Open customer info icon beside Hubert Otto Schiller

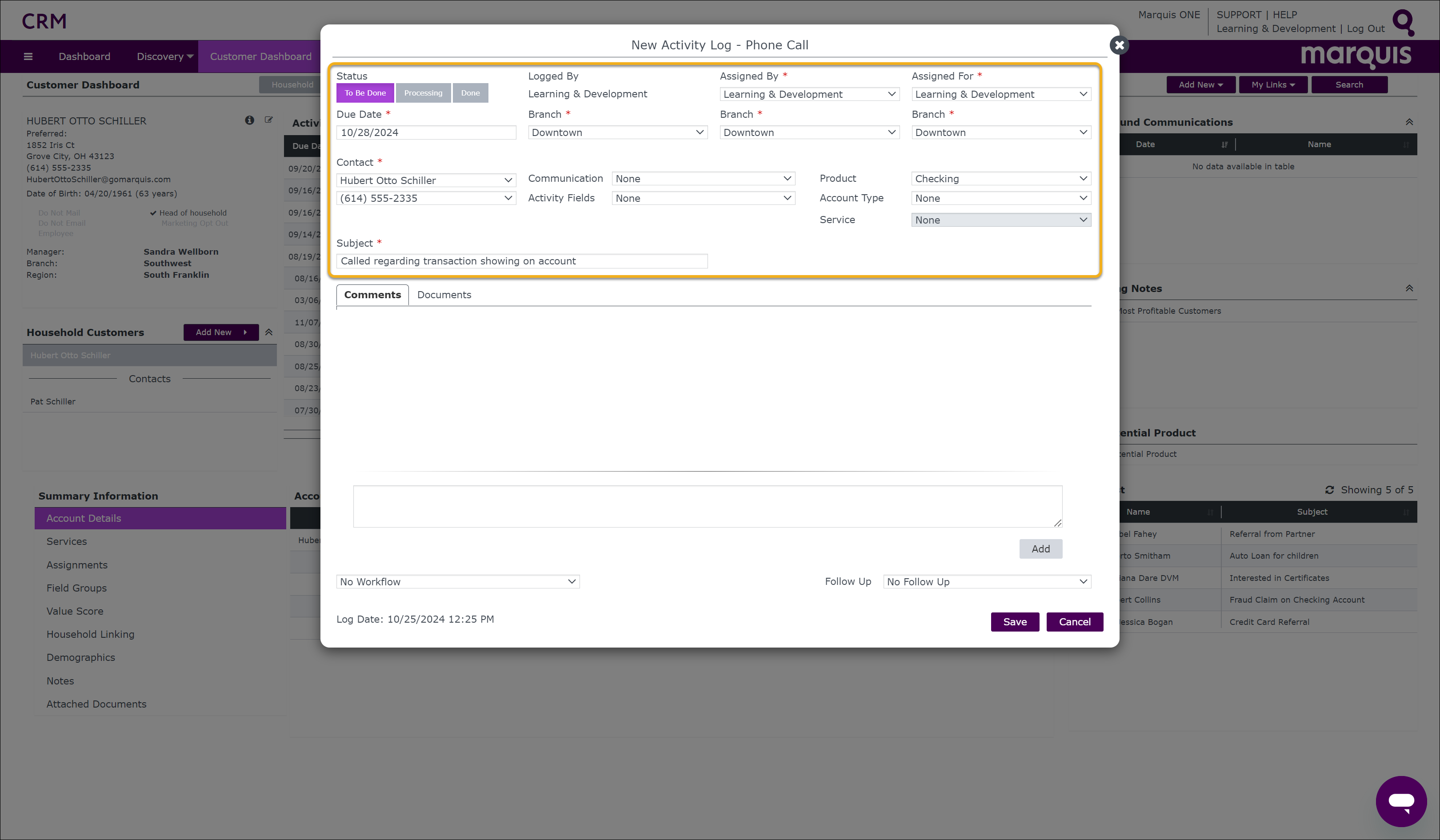(249, 120)
